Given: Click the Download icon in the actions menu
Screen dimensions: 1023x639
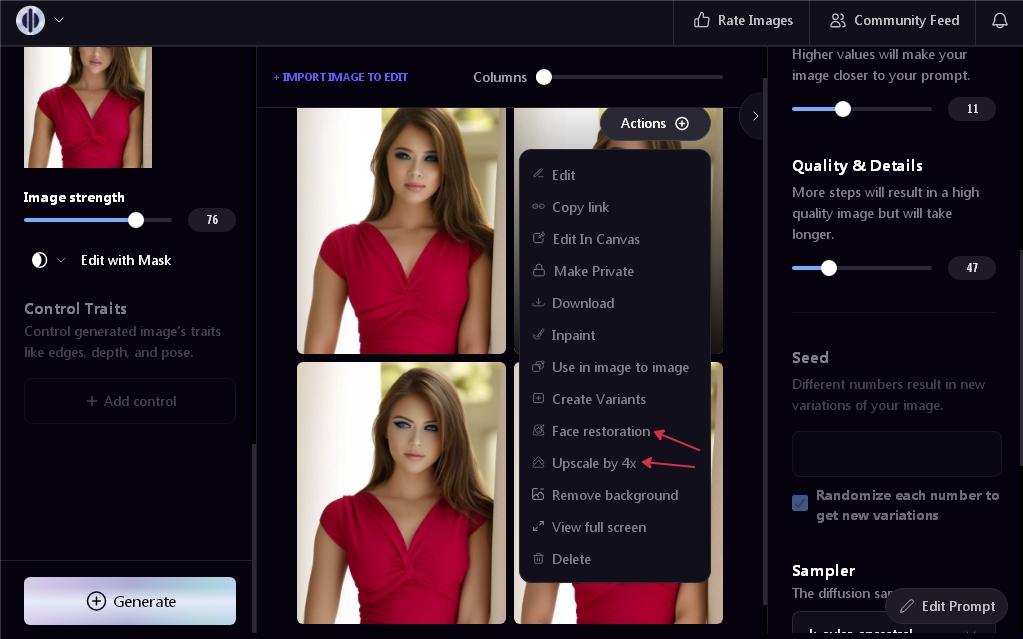Looking at the screenshot, I should (538, 303).
